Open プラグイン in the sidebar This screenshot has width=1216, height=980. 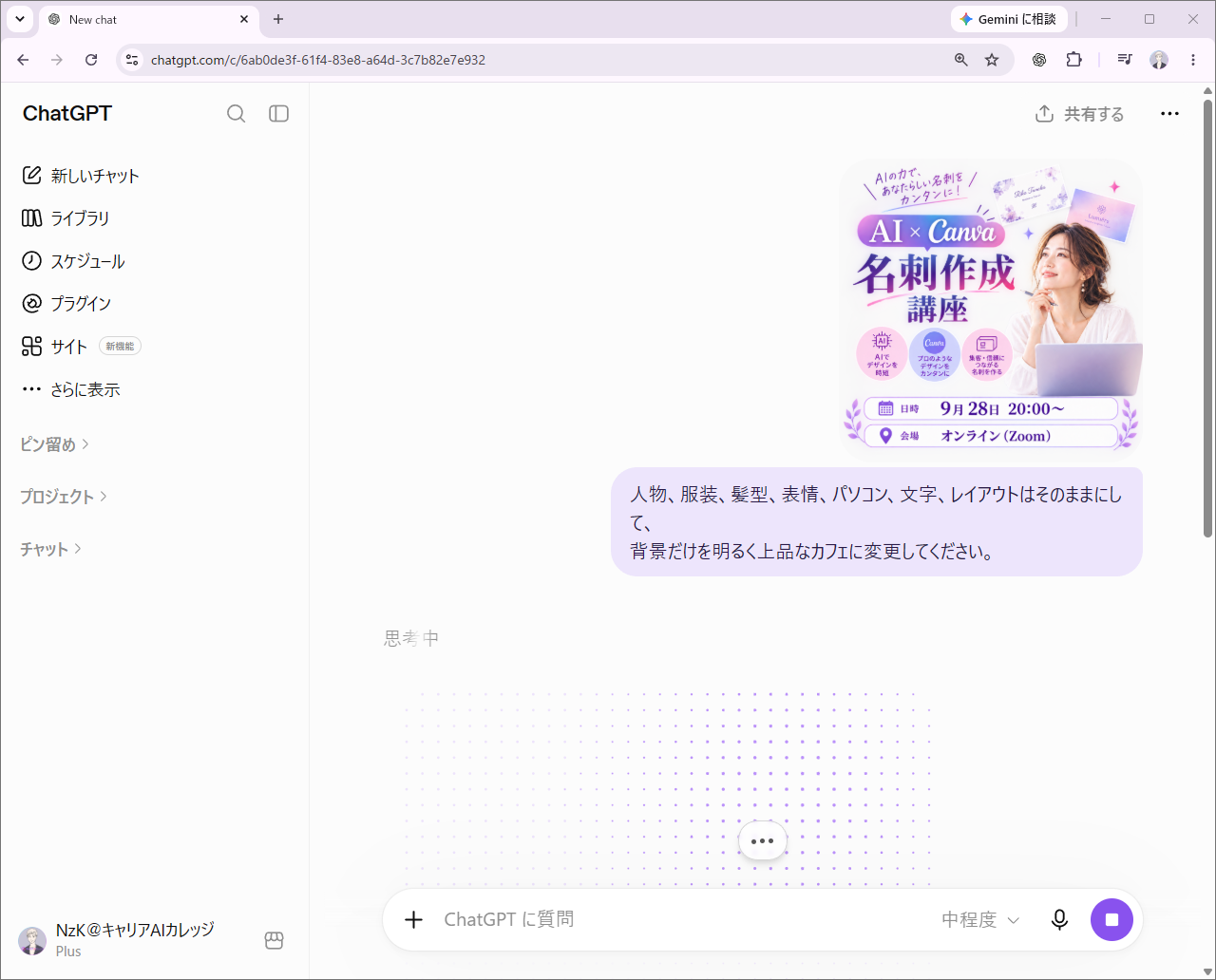click(66, 304)
